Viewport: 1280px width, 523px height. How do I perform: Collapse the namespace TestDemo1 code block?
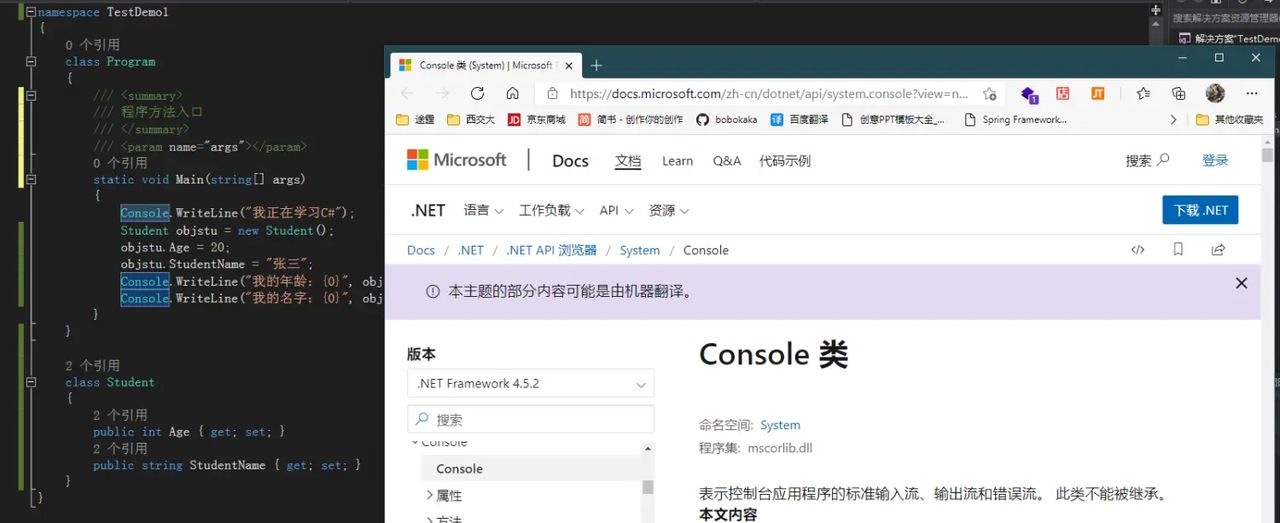pyautogui.click(x=32, y=12)
